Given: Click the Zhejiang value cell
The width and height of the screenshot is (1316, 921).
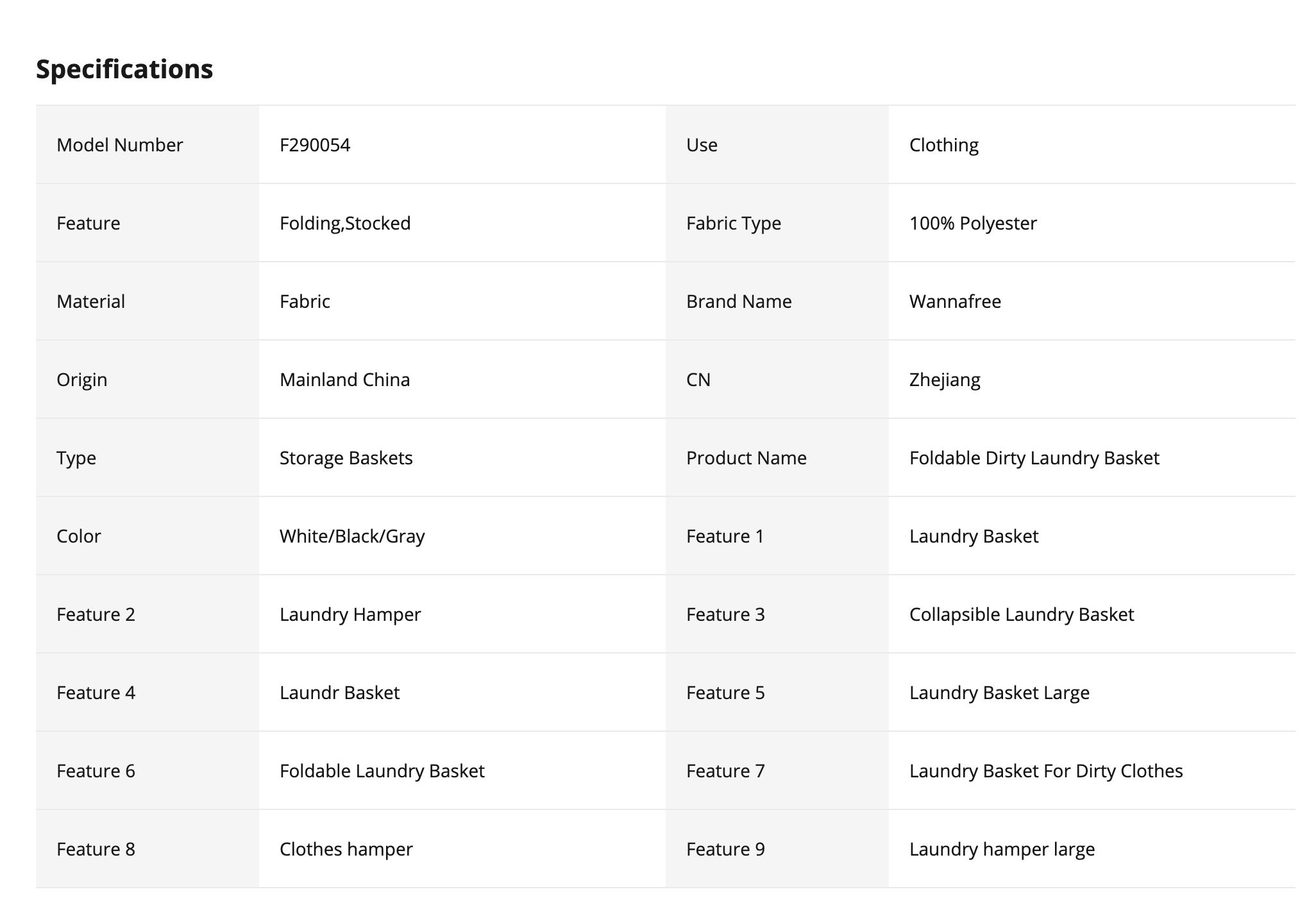Looking at the screenshot, I should 945,380.
